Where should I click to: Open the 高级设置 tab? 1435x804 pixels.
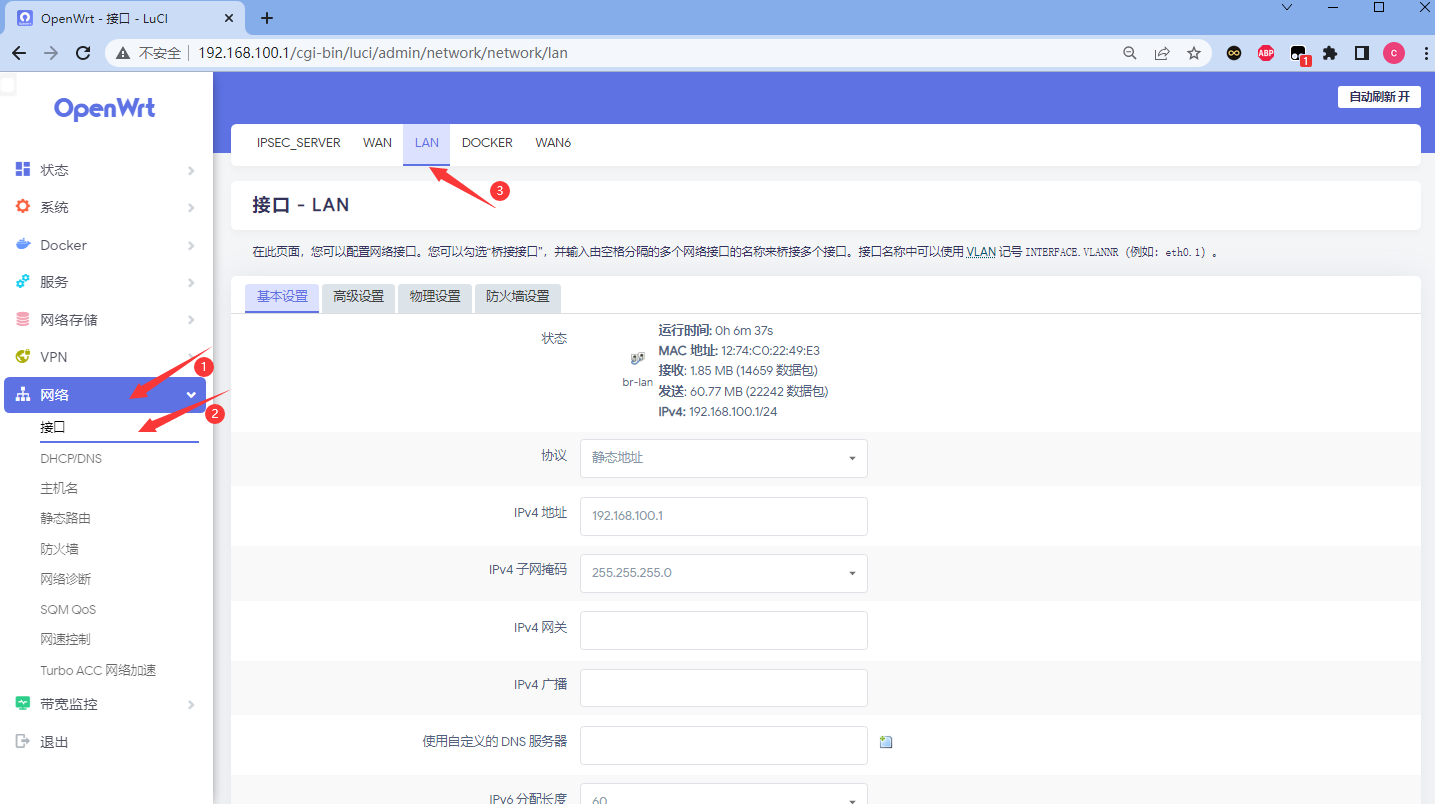(359, 297)
